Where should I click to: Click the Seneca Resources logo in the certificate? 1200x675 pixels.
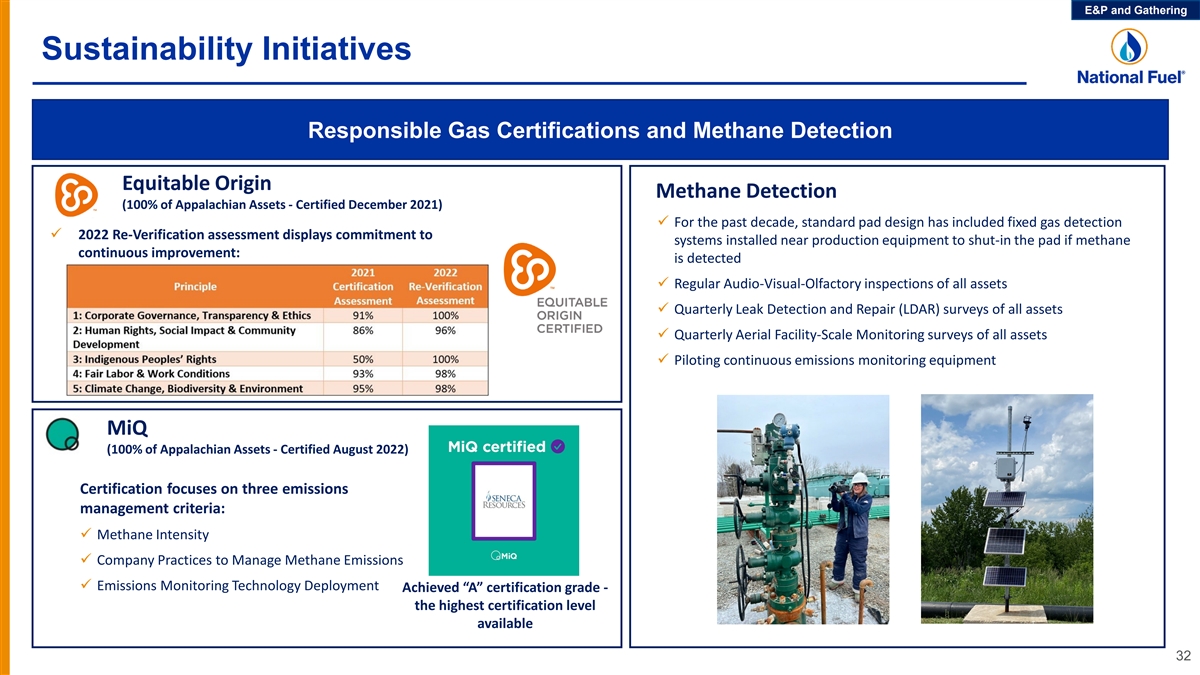point(504,501)
